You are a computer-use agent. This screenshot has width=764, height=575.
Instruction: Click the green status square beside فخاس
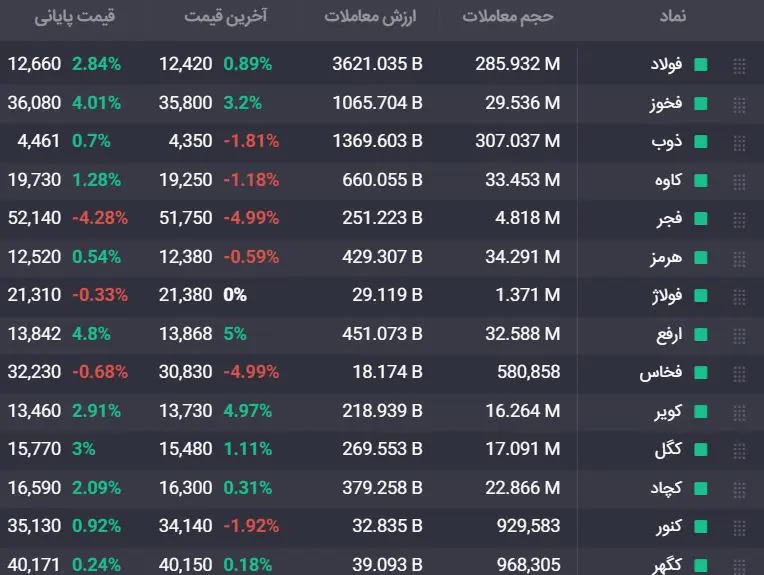pyautogui.click(x=701, y=372)
